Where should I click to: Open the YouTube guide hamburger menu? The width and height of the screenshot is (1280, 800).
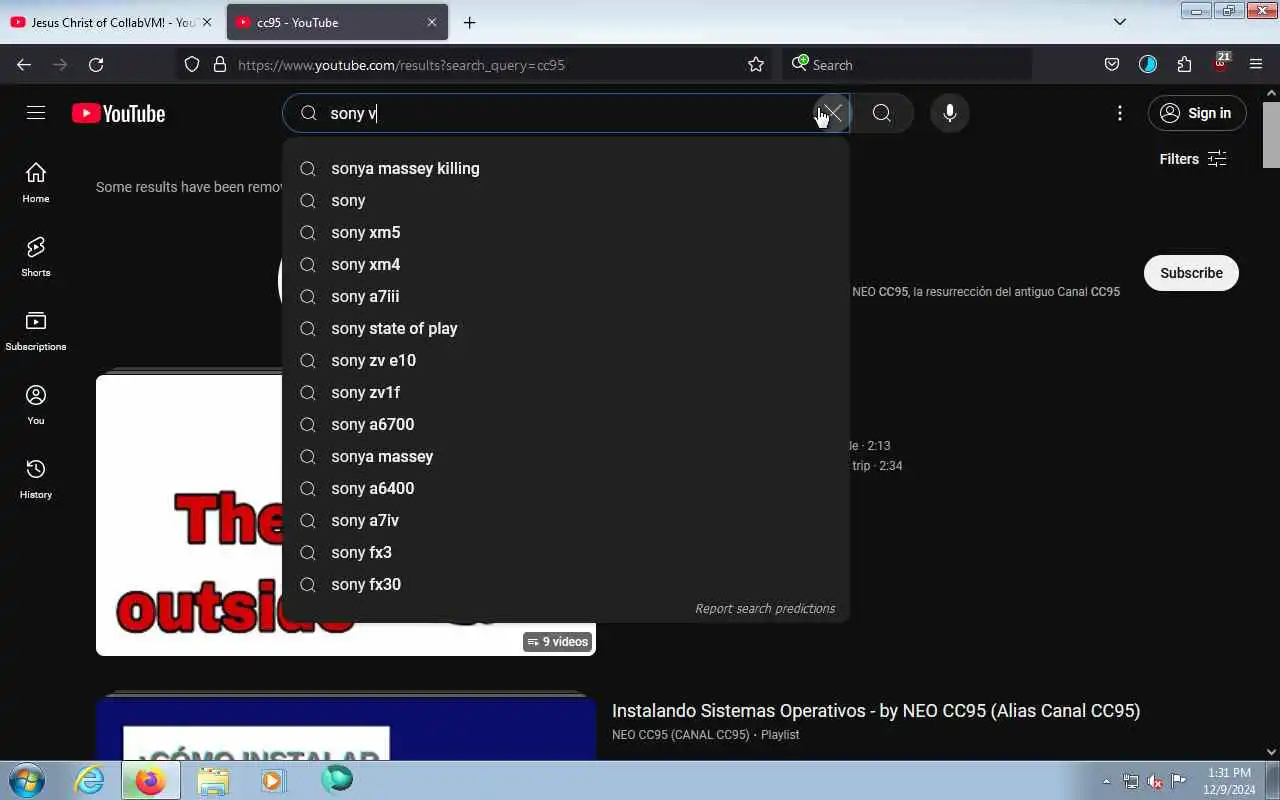(x=36, y=113)
